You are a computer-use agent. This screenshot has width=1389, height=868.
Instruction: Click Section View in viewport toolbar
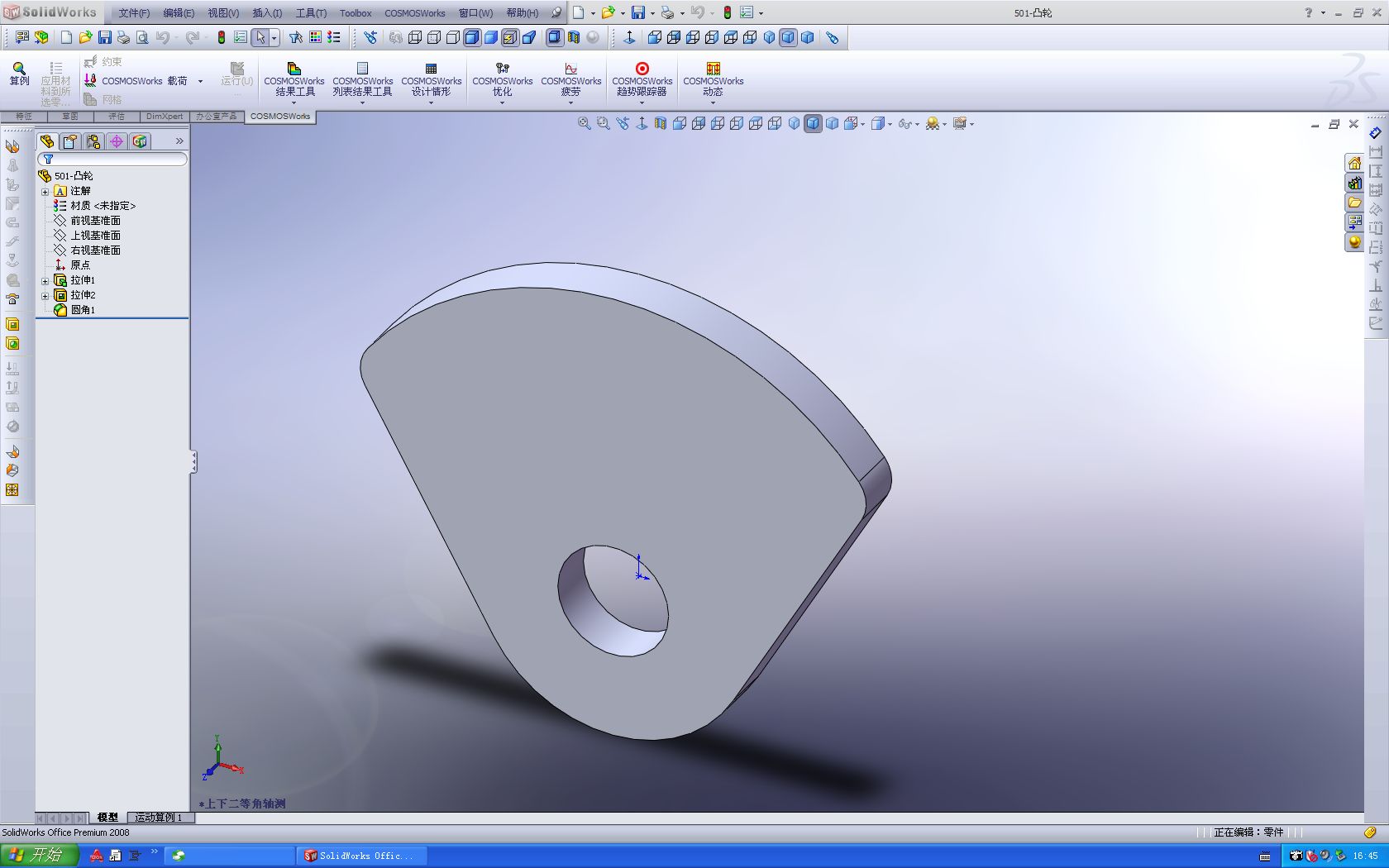click(660, 124)
